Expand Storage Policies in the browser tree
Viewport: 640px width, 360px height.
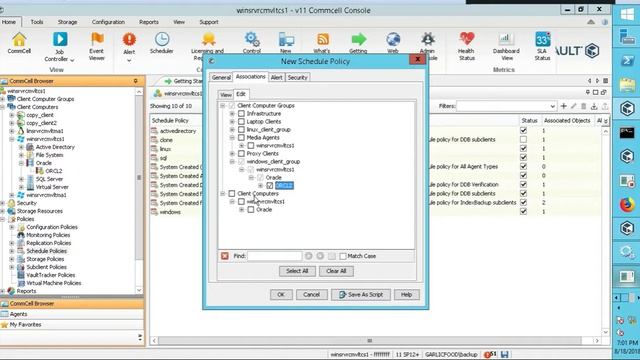click(12, 259)
